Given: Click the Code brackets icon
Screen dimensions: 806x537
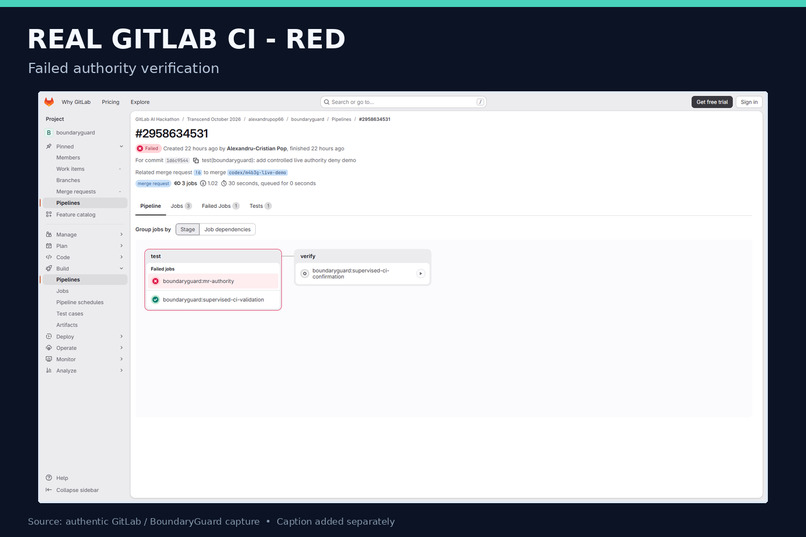Looking at the screenshot, I should (49, 257).
